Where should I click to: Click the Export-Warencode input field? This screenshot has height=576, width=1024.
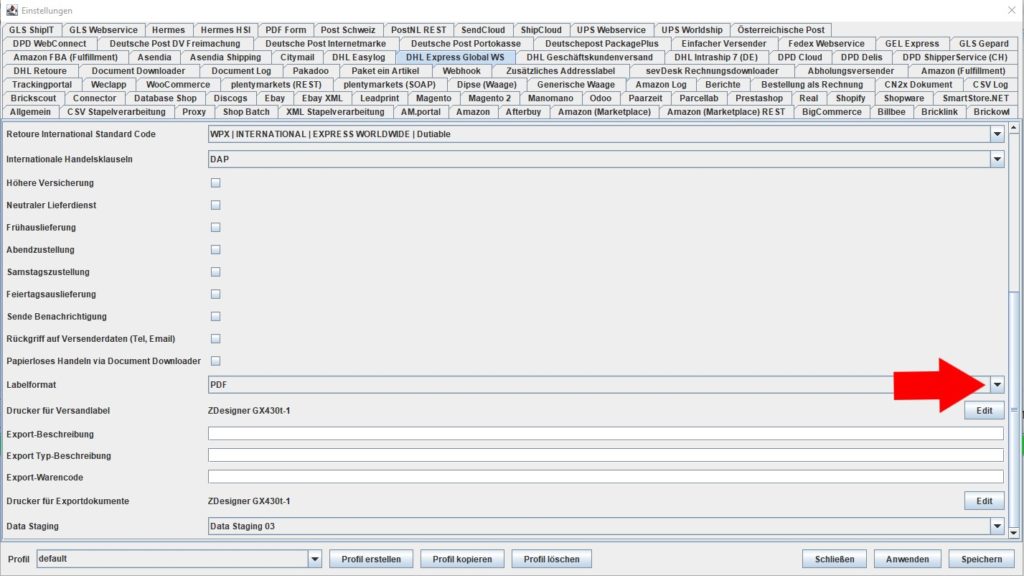(605, 477)
